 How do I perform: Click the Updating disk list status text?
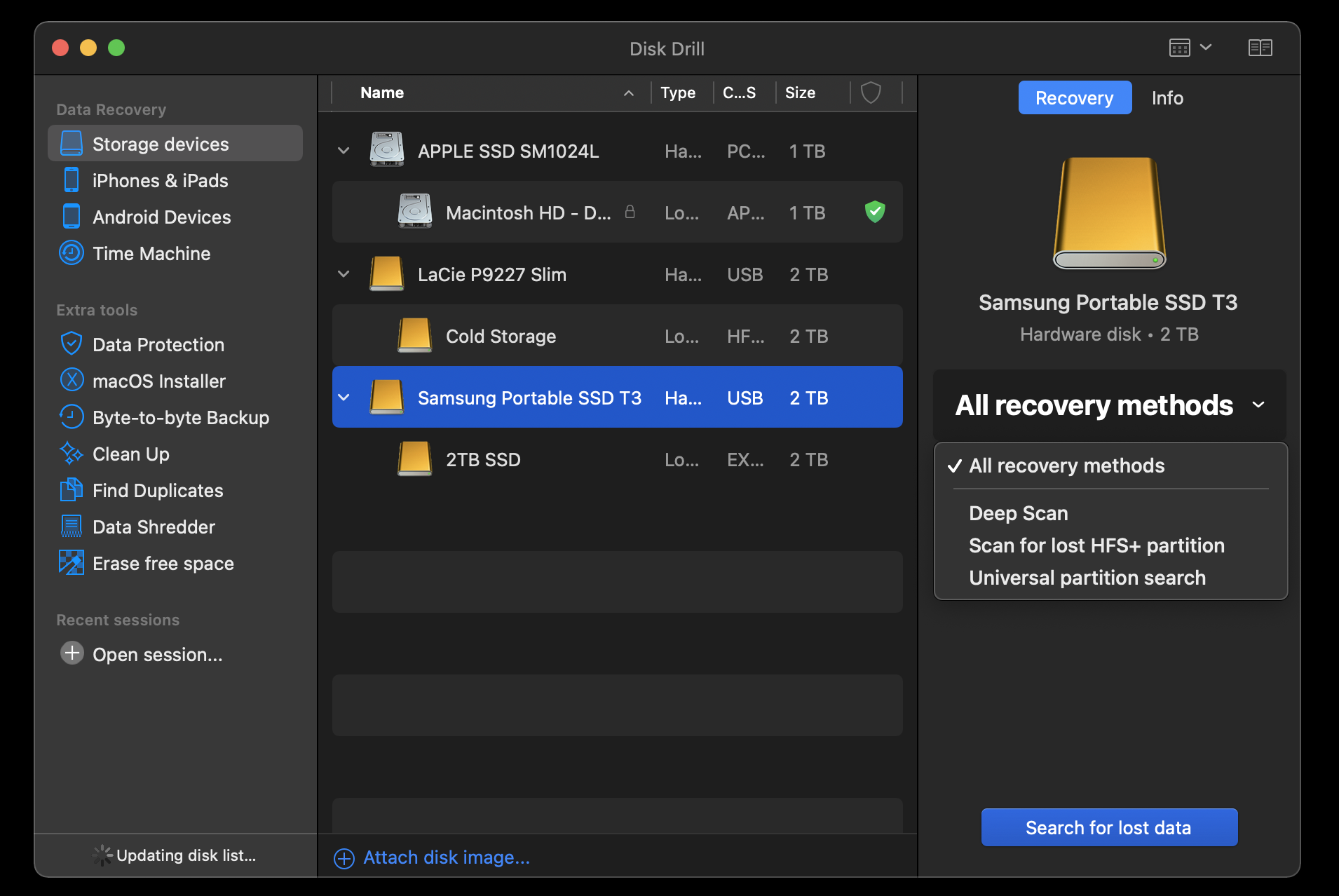click(x=186, y=855)
